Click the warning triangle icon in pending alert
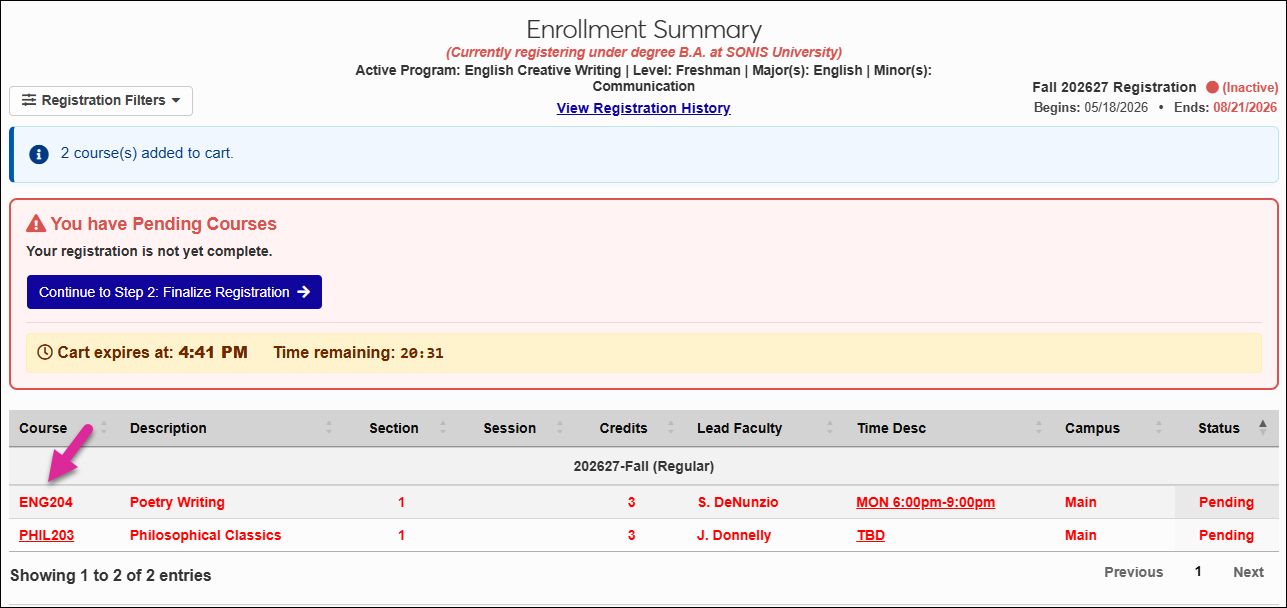 pyautogui.click(x=36, y=224)
